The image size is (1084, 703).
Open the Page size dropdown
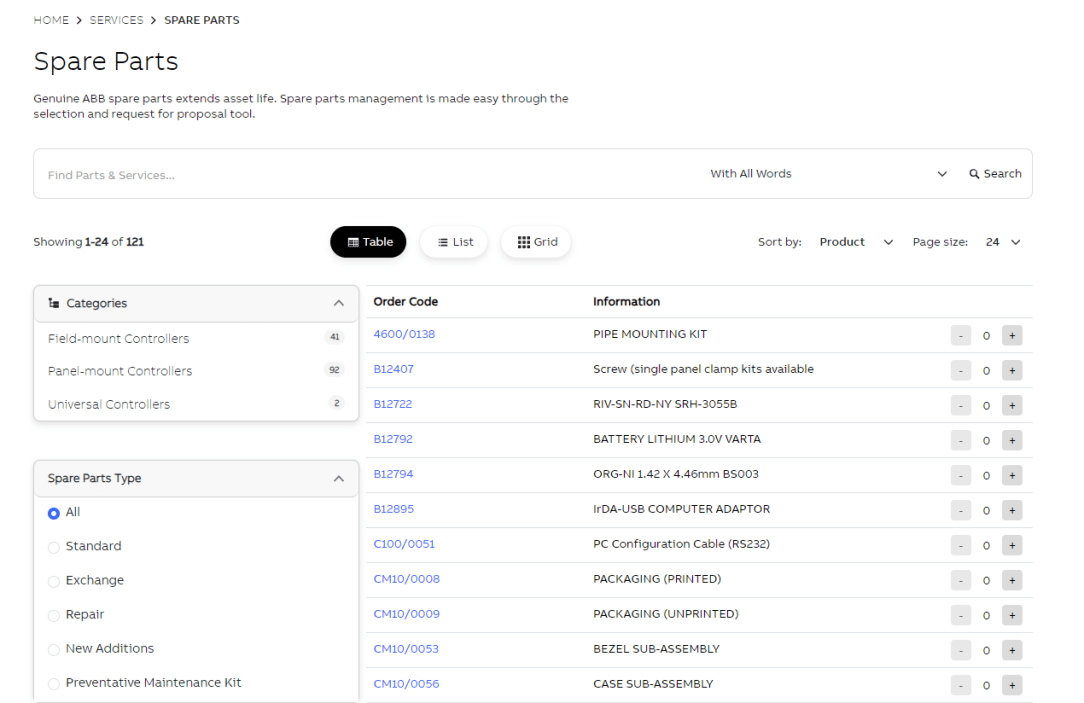(x=1002, y=242)
